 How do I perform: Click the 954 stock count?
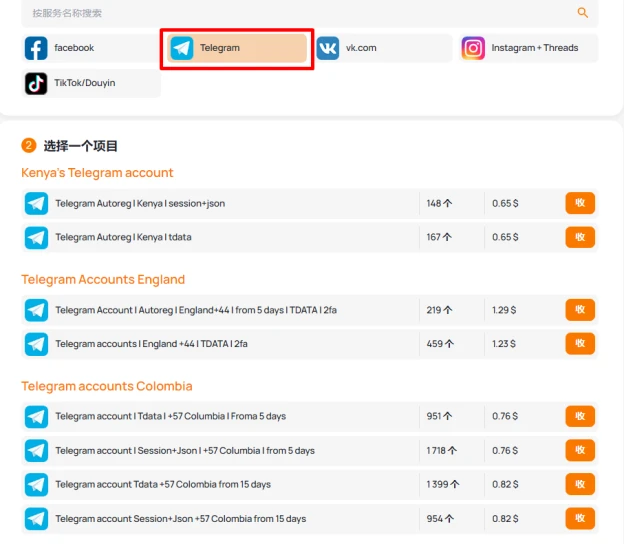(x=440, y=519)
